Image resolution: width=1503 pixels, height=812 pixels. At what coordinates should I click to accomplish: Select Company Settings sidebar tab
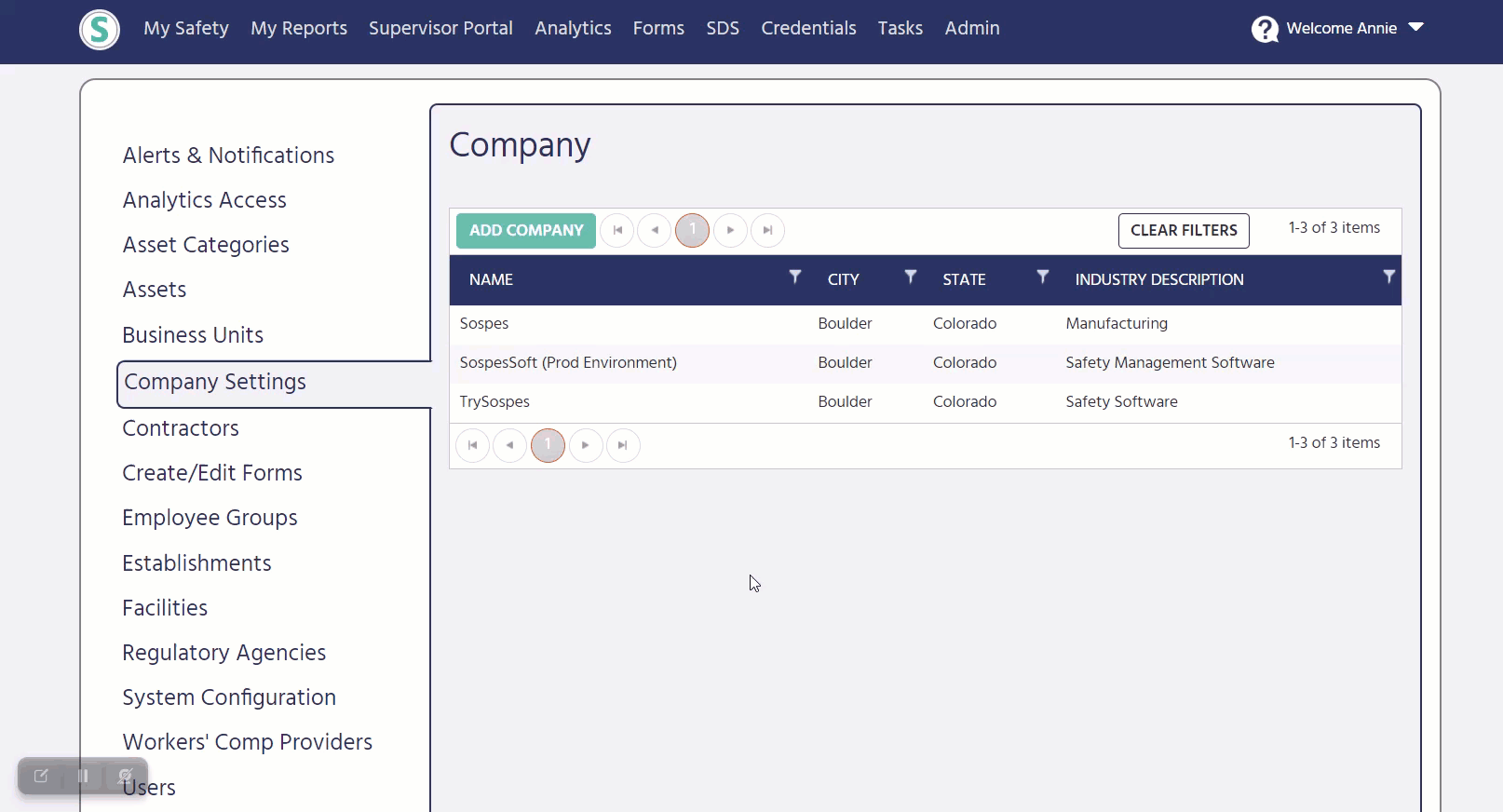pyautogui.click(x=275, y=384)
